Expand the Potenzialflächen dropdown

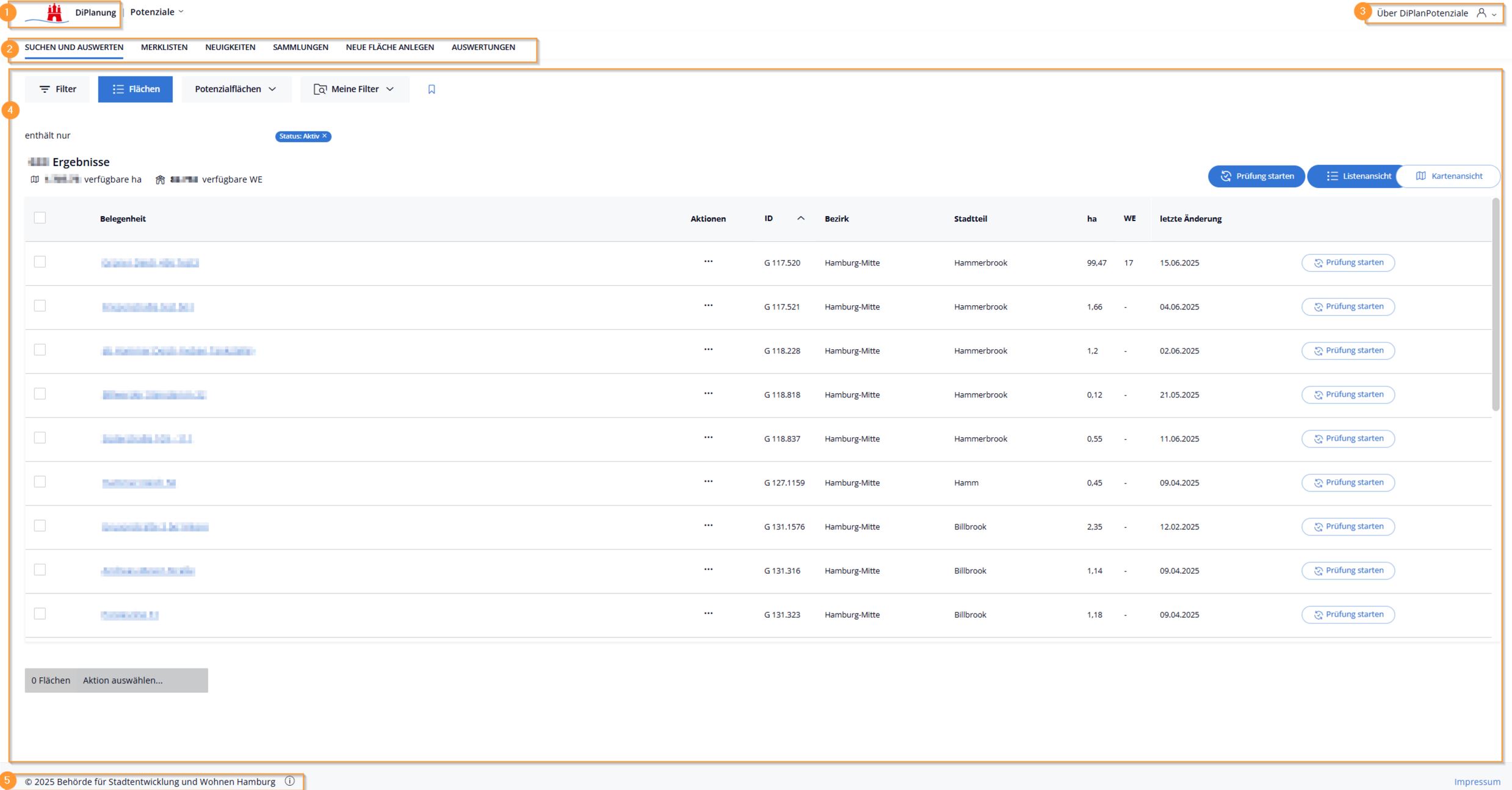pos(236,89)
